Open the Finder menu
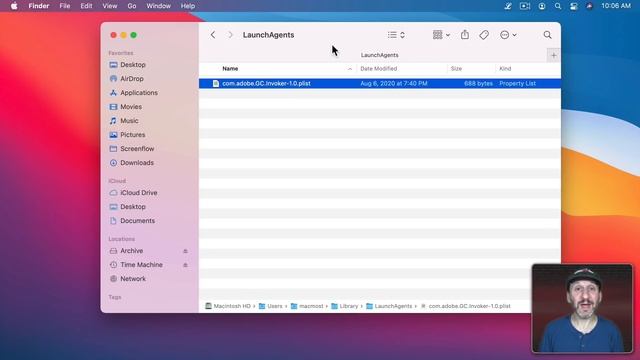640x360 pixels. click(x=39, y=6)
